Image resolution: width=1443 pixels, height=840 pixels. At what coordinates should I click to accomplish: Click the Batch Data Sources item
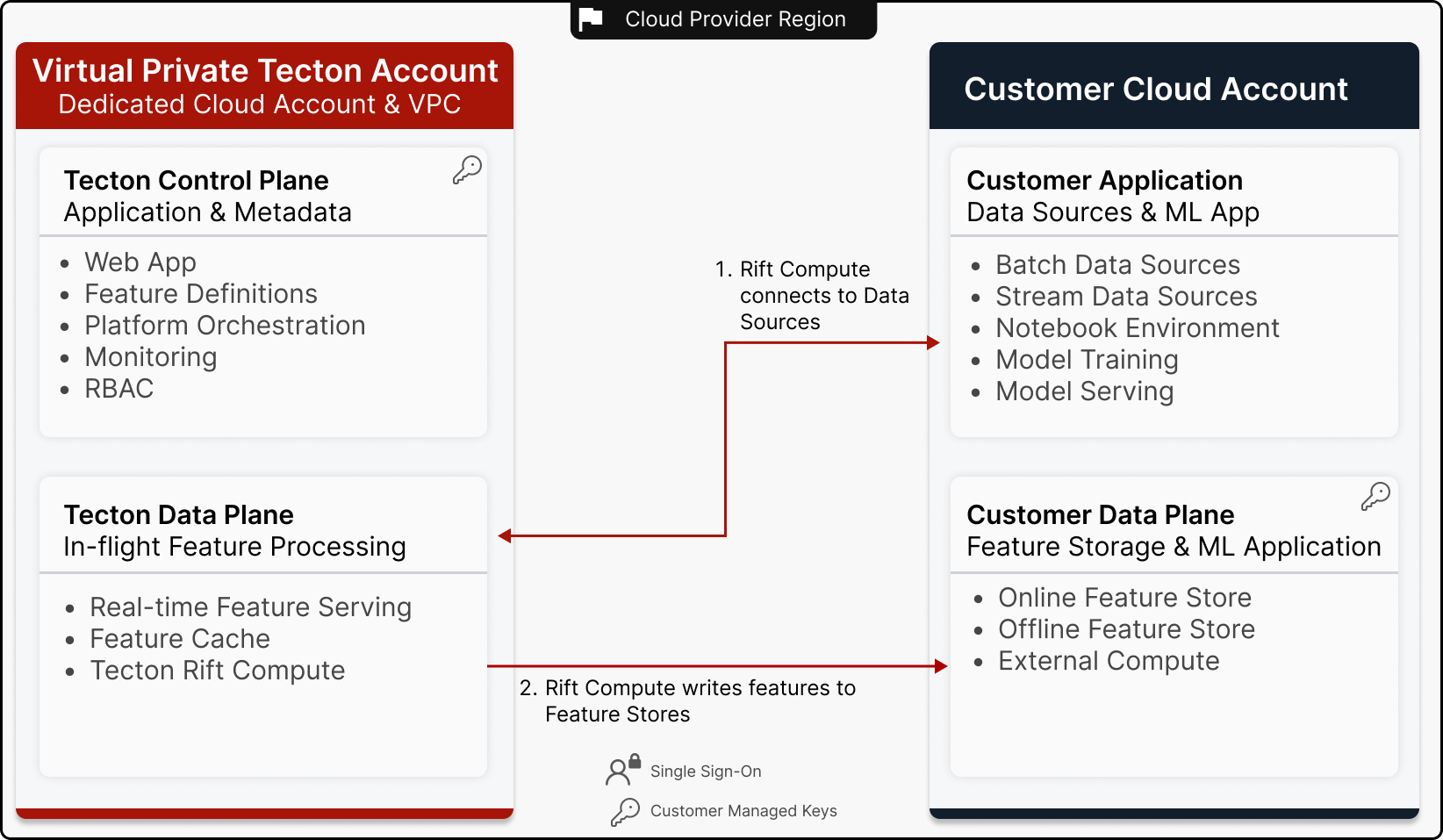[1118, 265]
